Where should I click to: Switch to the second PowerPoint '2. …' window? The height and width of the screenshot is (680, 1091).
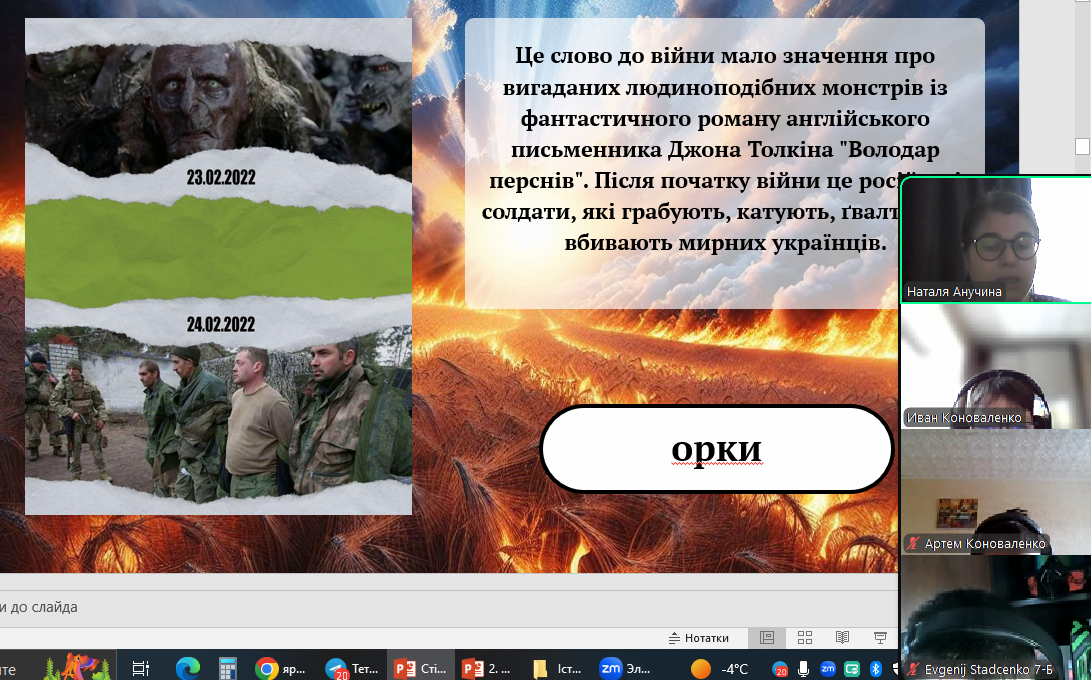486,669
